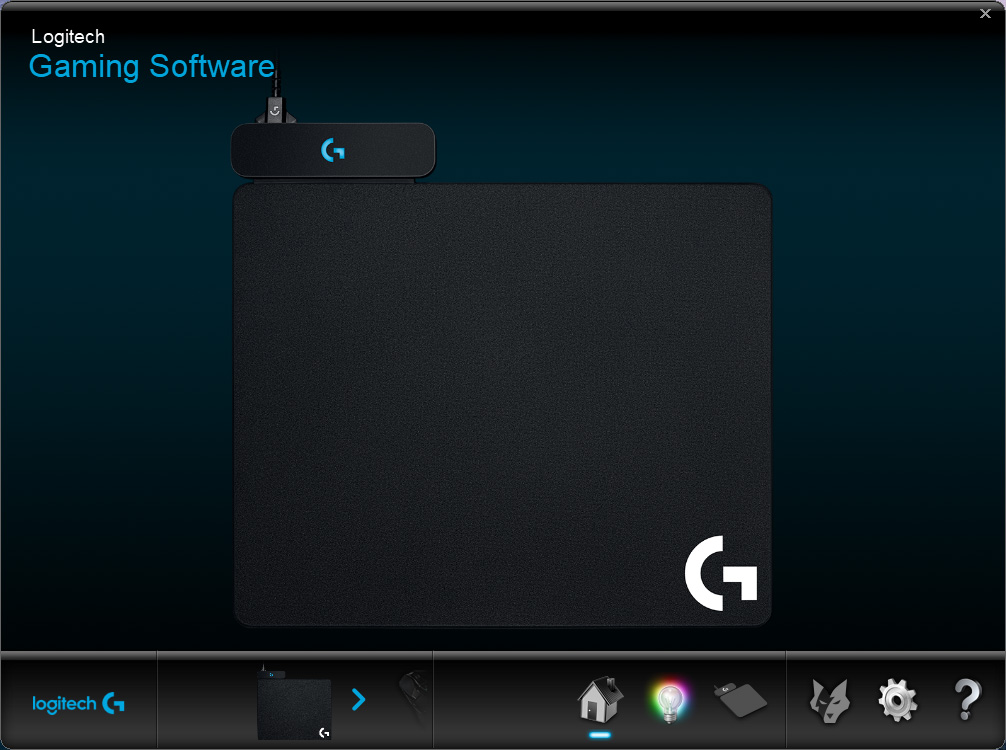Show the next device with the blue chevron
Viewport: 1006px width, 750px height.
coord(359,699)
